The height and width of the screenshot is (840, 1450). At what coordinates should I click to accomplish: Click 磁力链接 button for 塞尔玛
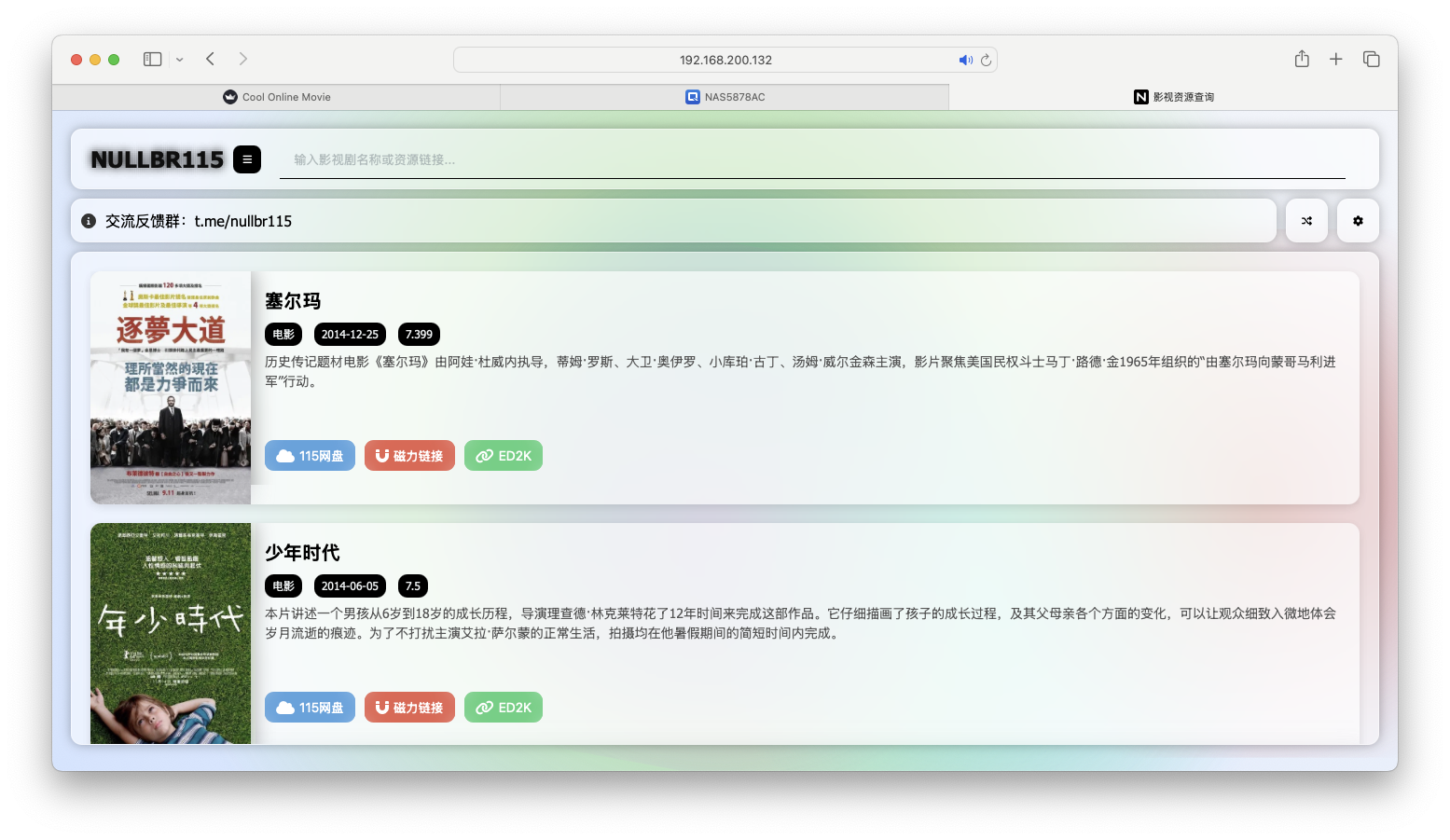pos(409,455)
